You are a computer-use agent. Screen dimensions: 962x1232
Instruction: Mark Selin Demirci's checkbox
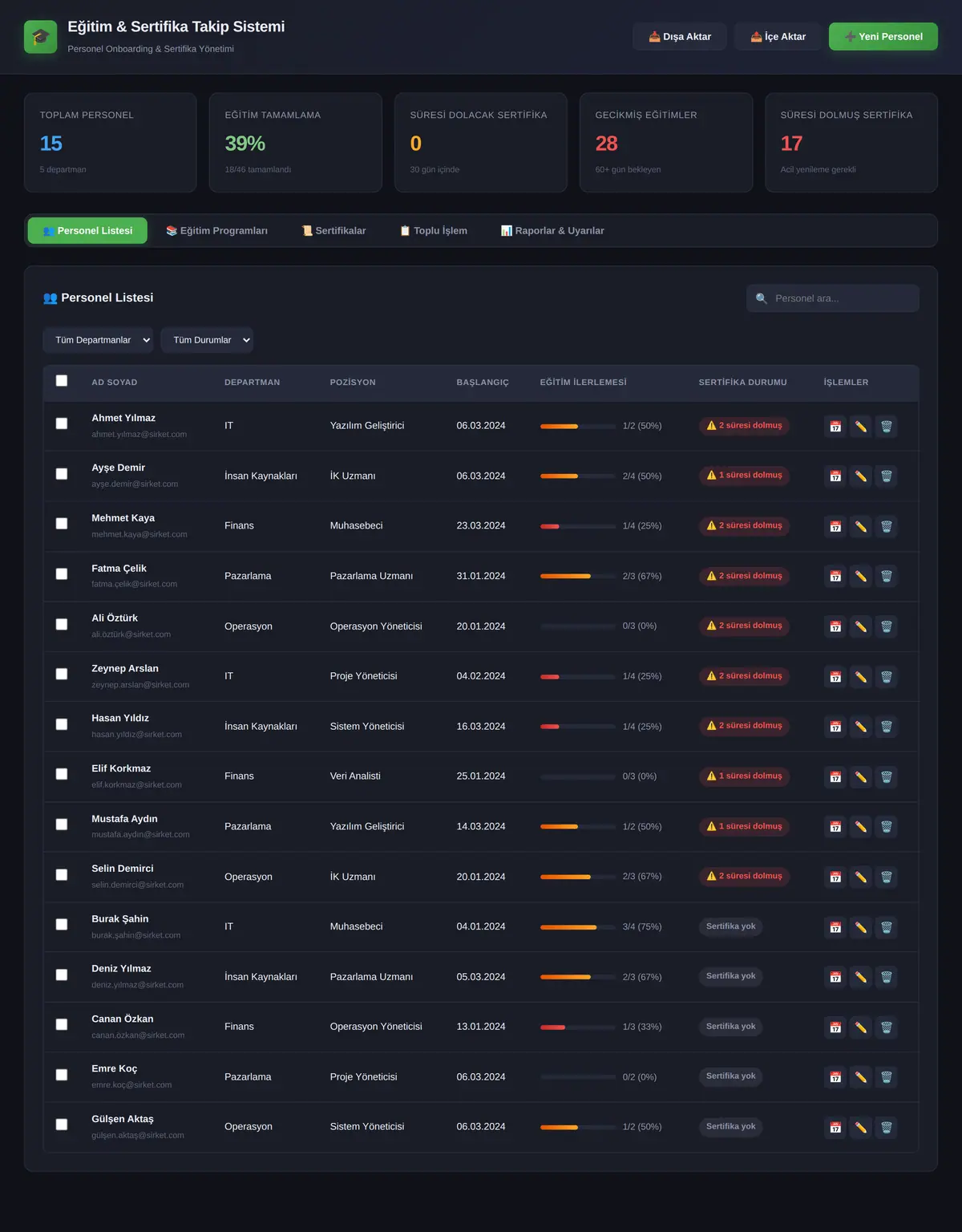62,874
